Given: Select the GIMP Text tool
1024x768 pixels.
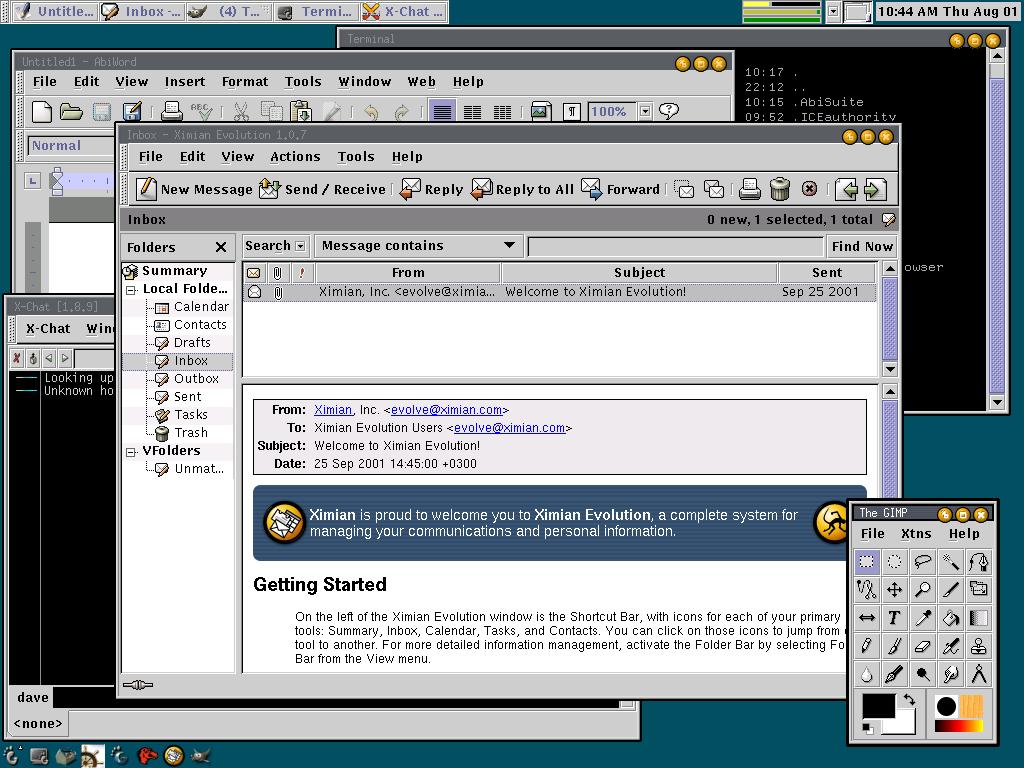Looking at the screenshot, I should [x=894, y=618].
